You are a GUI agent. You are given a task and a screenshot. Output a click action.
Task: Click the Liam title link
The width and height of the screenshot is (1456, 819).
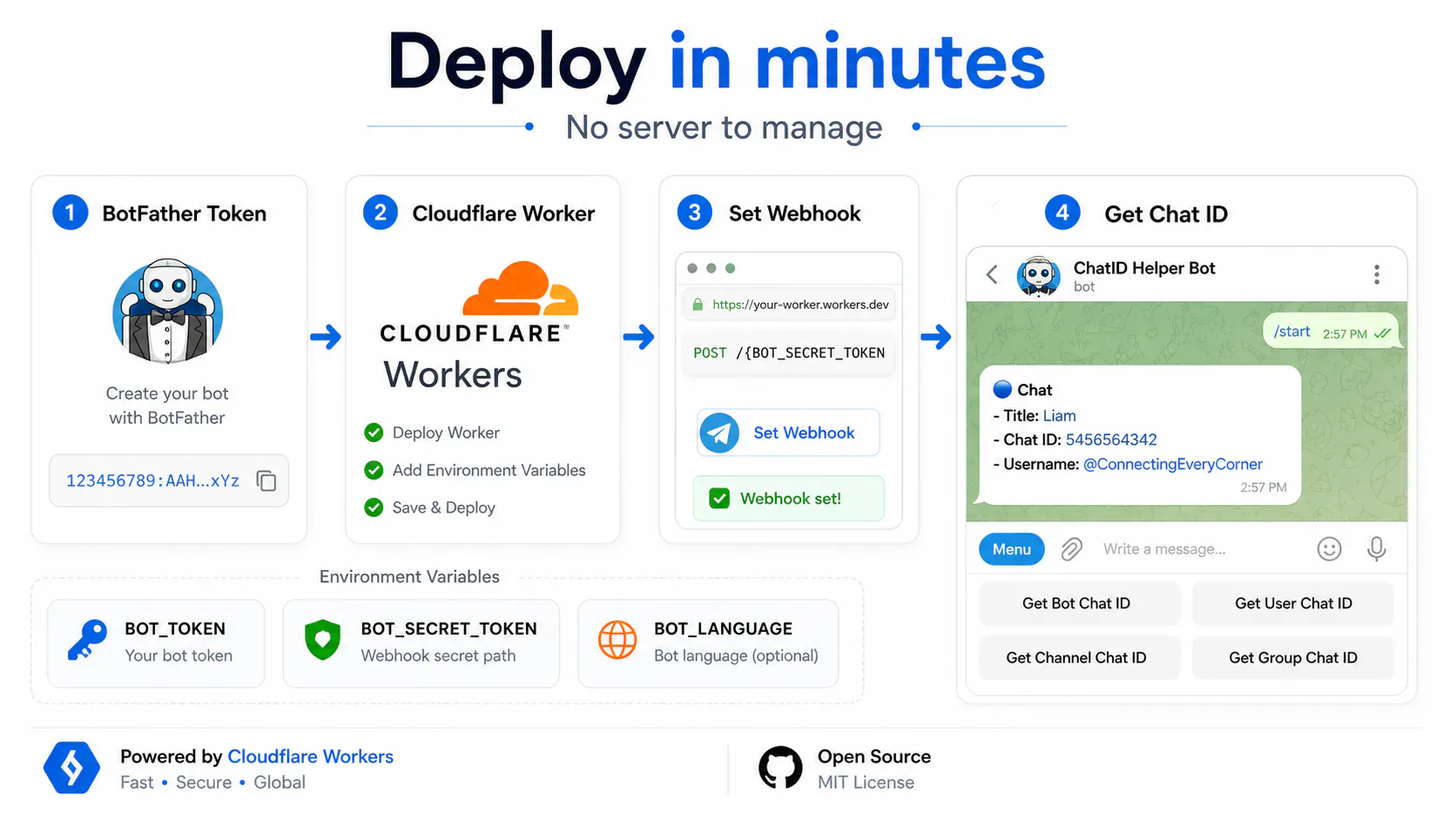(x=1059, y=415)
